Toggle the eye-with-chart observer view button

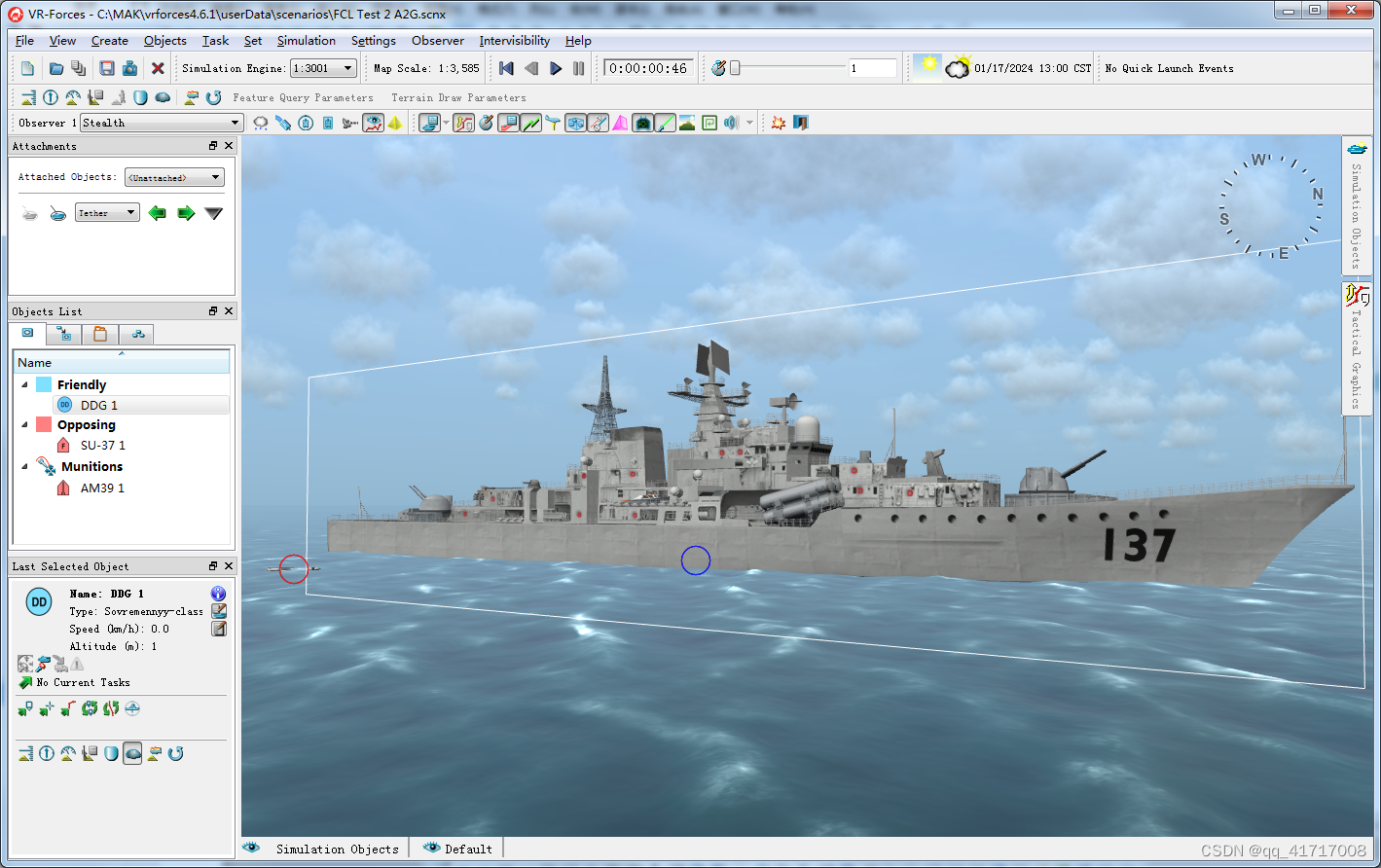pos(374,123)
